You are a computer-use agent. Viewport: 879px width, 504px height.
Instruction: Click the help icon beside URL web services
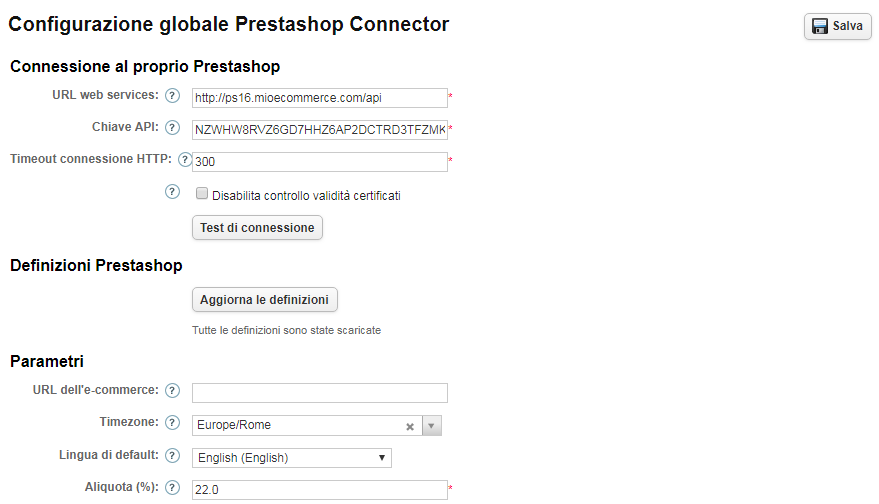coord(172,96)
